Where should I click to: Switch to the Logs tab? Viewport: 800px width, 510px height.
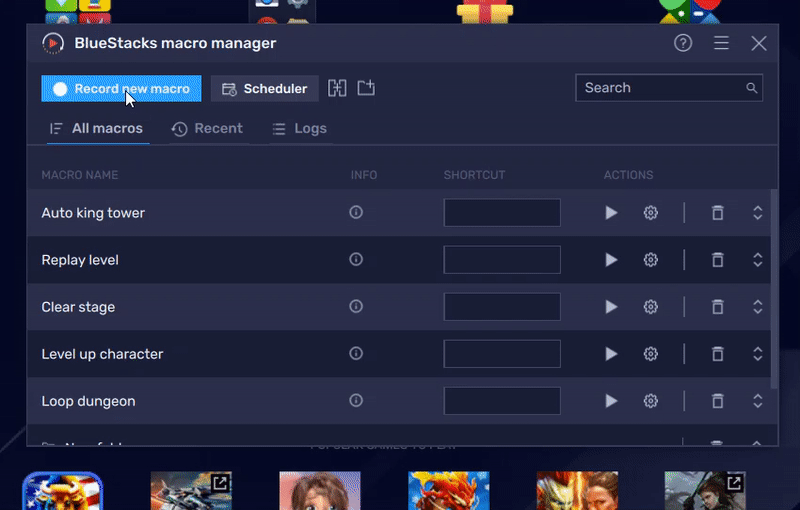pos(299,129)
